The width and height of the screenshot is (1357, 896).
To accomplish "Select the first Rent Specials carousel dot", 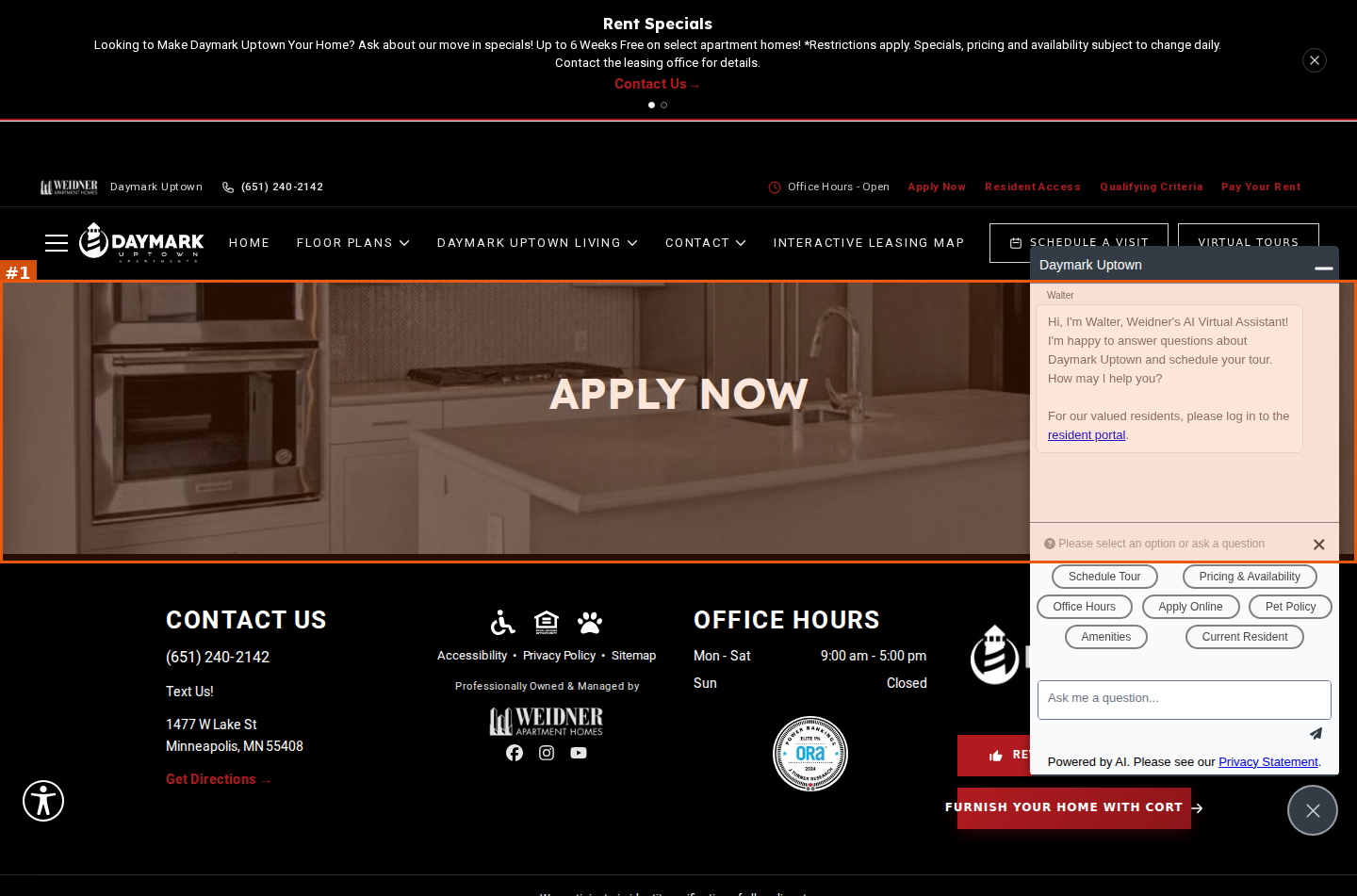I will point(651,106).
